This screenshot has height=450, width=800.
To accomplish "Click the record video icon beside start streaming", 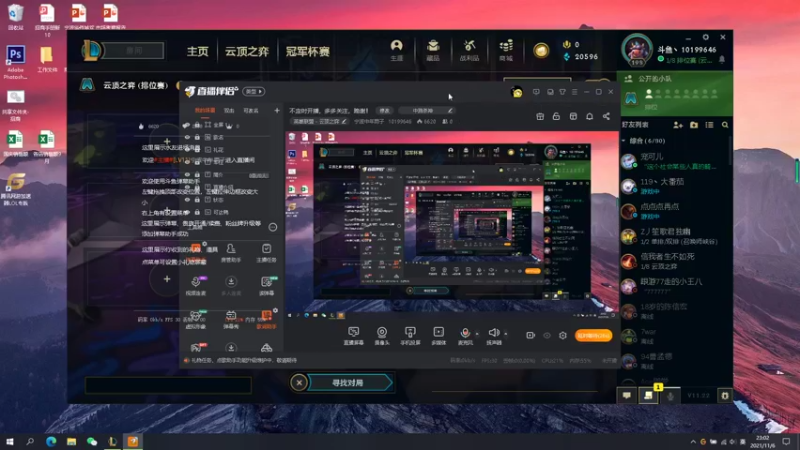I will 531,335.
